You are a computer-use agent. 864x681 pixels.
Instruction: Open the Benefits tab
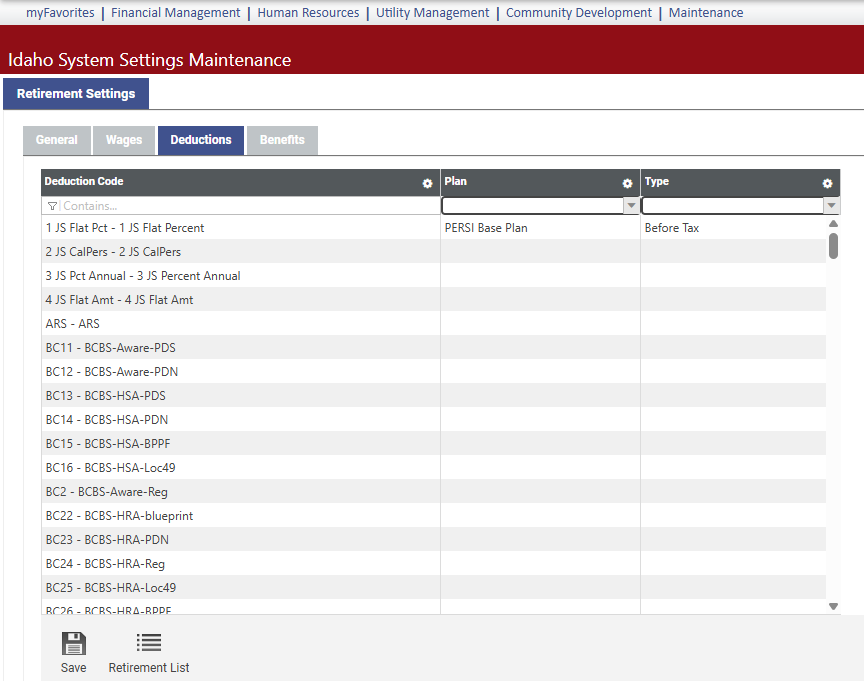(282, 140)
